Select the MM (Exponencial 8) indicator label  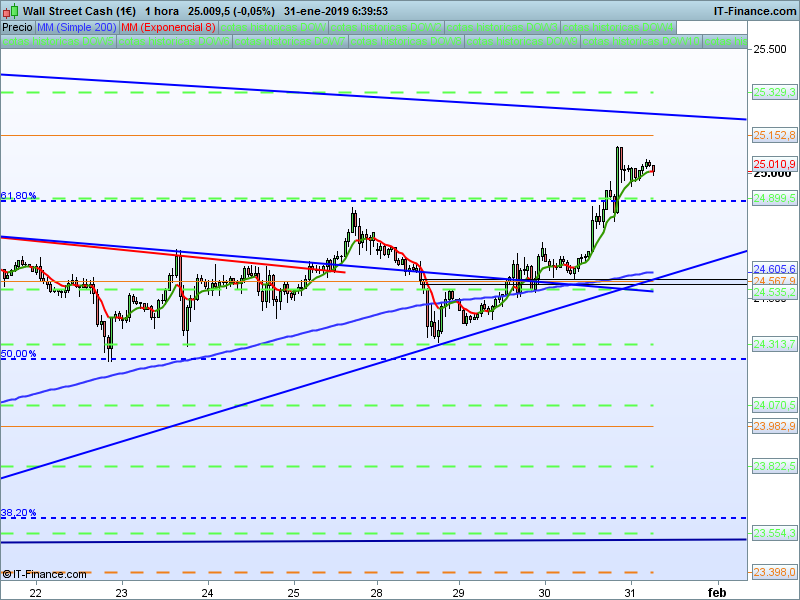click(168, 28)
